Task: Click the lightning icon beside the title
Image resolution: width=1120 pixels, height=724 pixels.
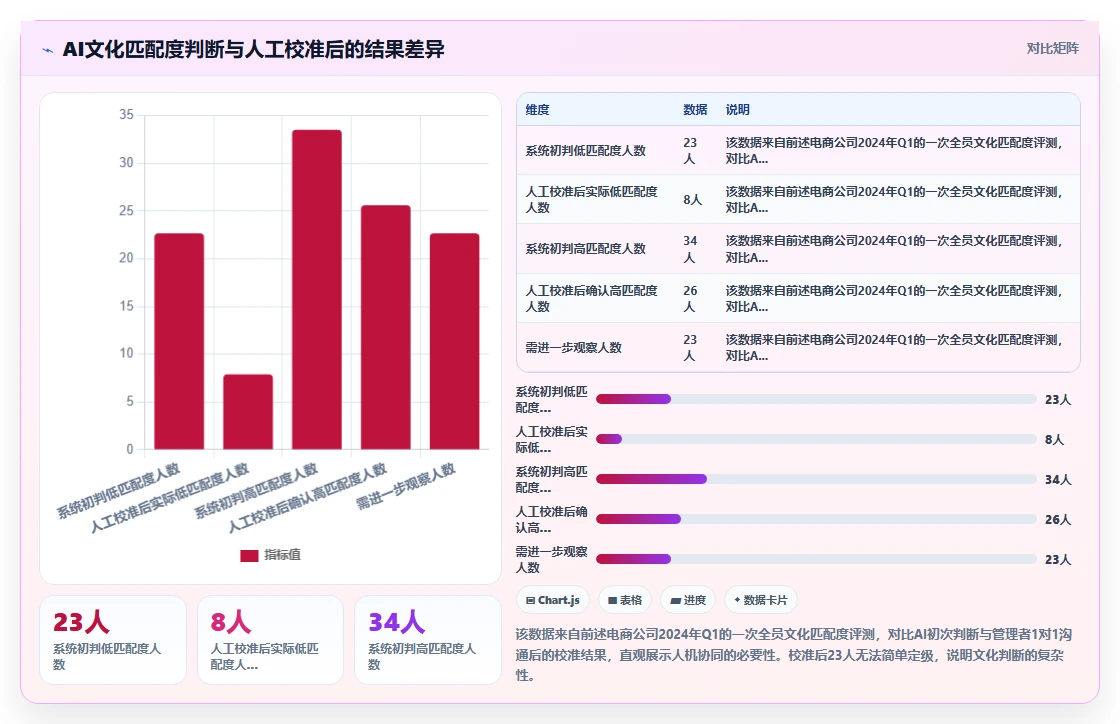Action: (48, 50)
